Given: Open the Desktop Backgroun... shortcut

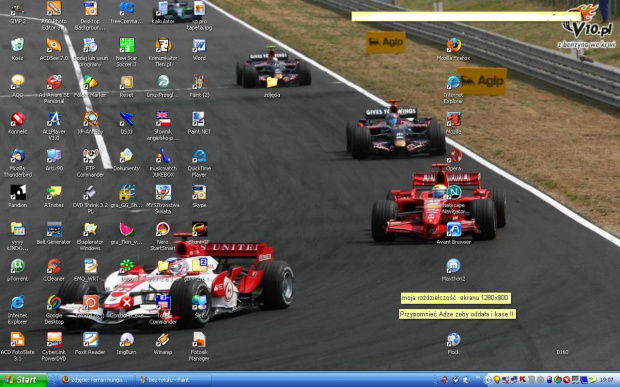Looking at the screenshot, I should 90,16.
